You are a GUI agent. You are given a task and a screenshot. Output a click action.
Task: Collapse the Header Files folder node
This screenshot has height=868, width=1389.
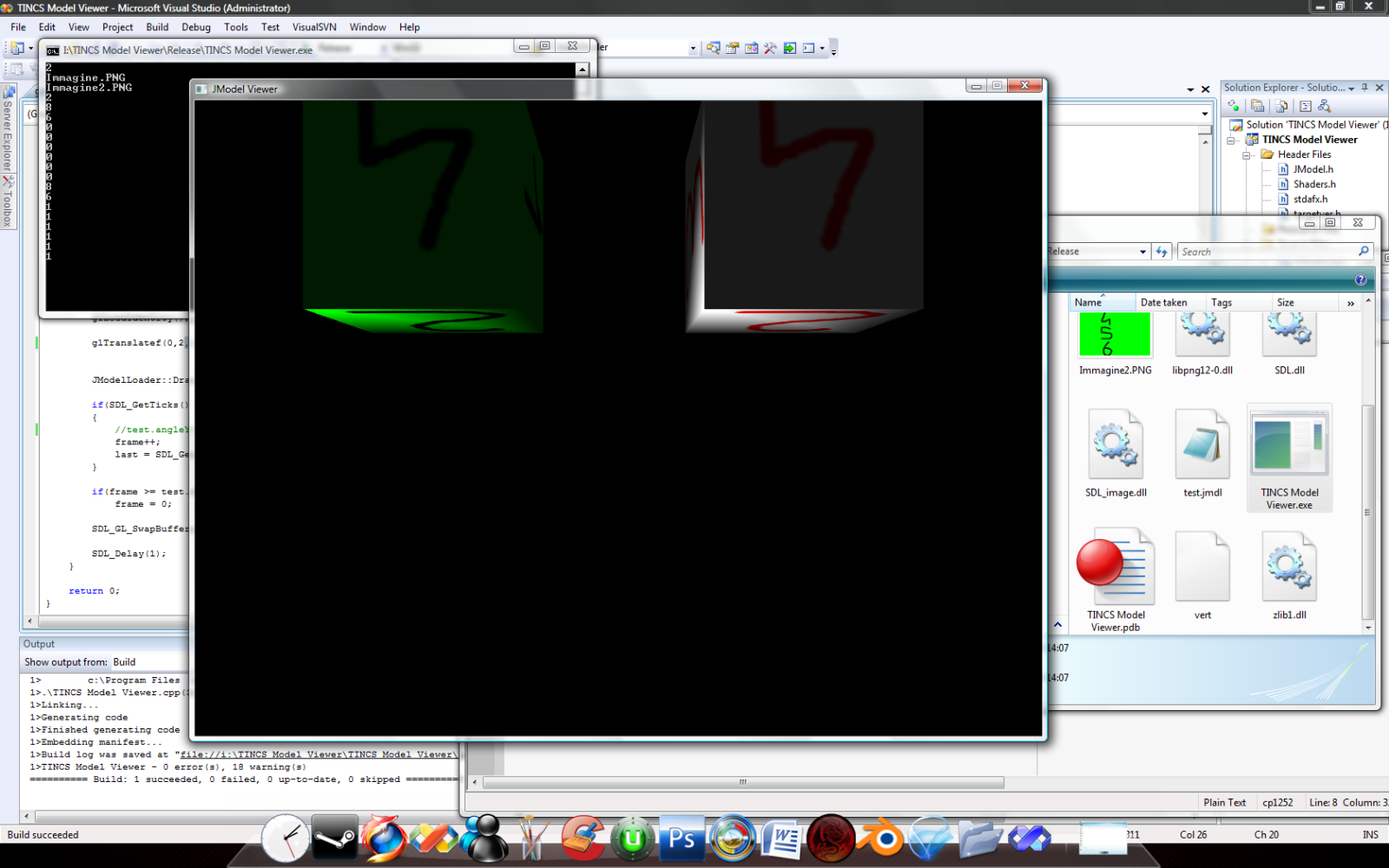pyautogui.click(x=1247, y=155)
